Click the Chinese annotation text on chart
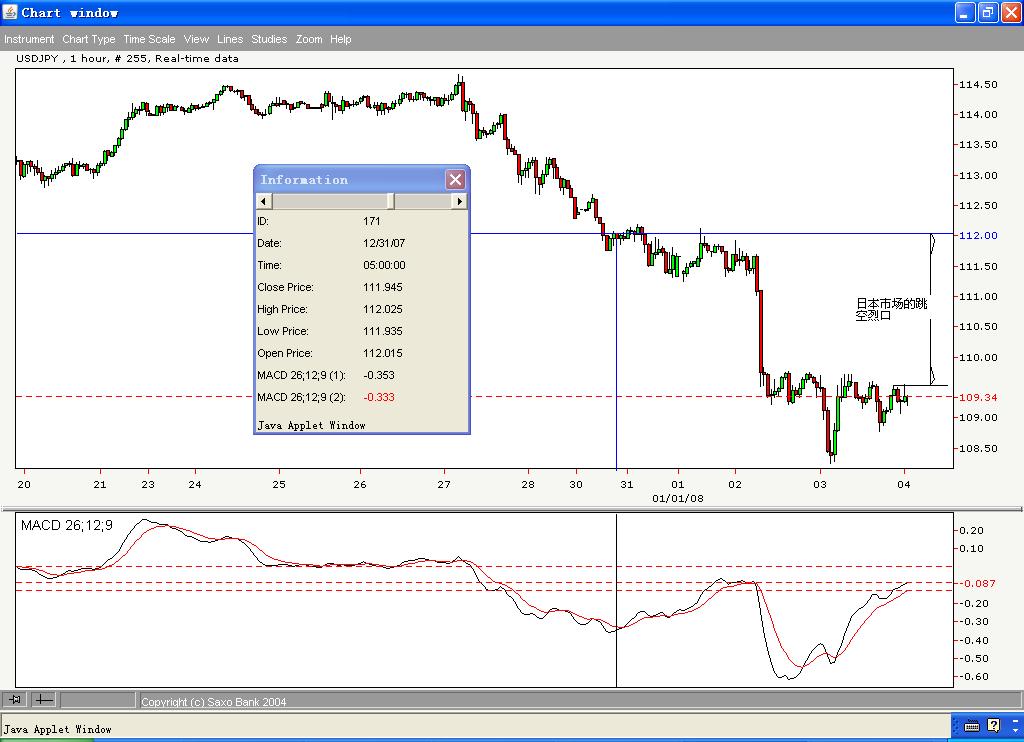 click(x=891, y=309)
